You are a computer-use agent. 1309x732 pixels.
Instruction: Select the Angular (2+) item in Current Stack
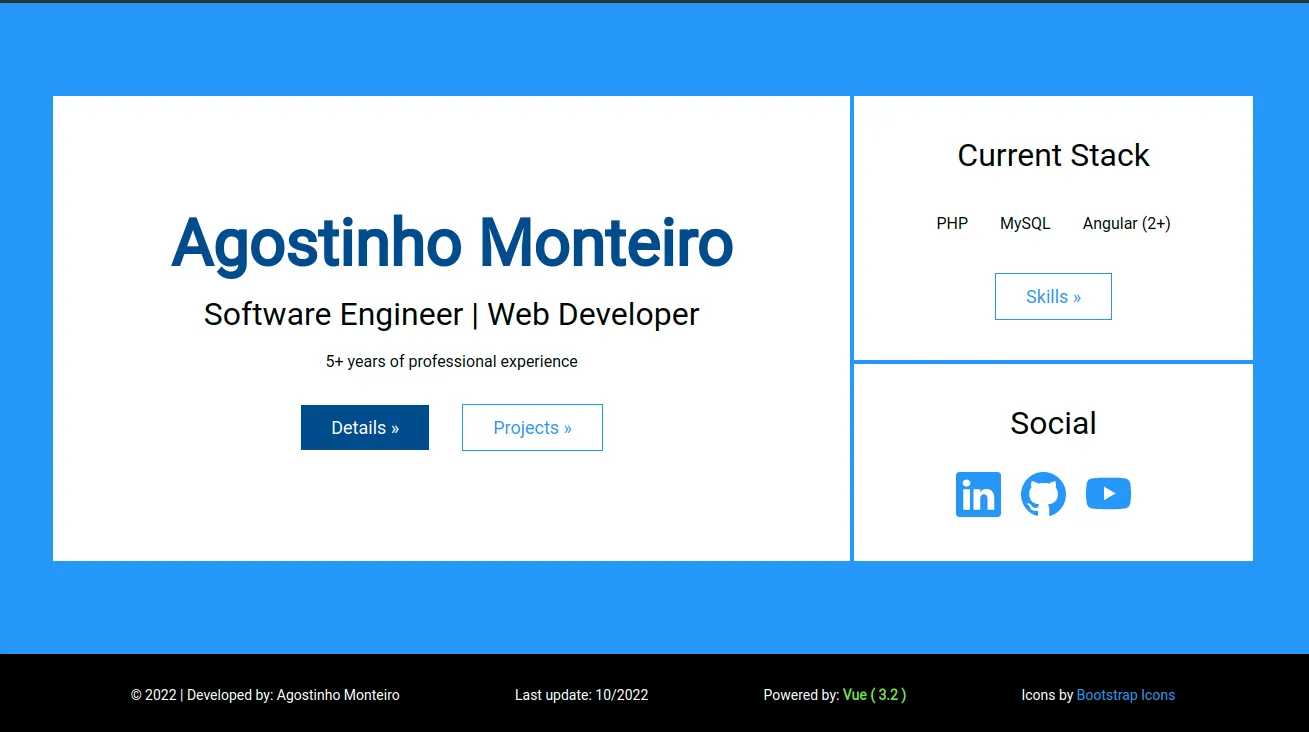point(1126,223)
